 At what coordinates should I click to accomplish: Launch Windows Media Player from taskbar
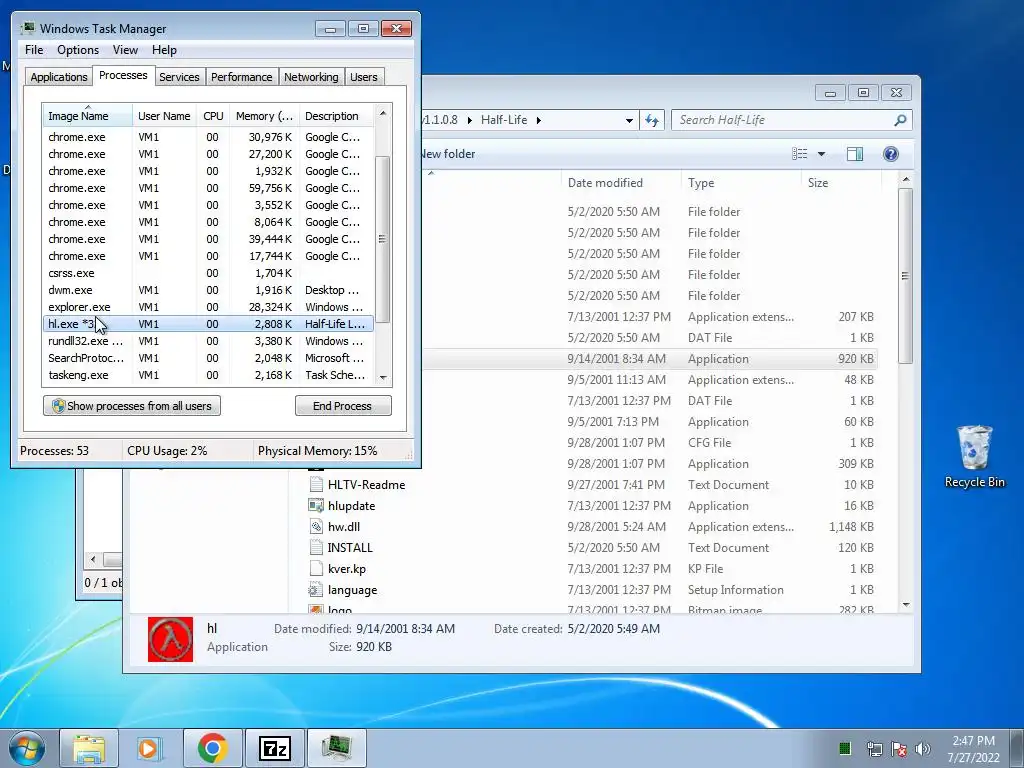point(150,748)
